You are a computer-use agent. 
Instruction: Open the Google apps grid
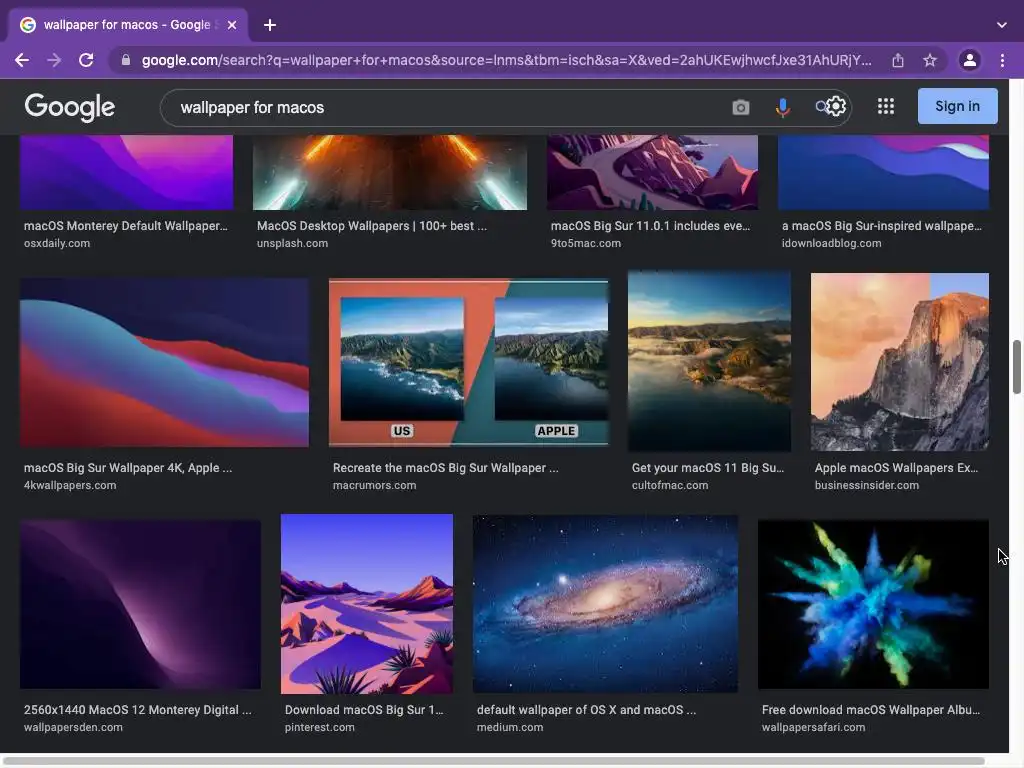(x=886, y=106)
